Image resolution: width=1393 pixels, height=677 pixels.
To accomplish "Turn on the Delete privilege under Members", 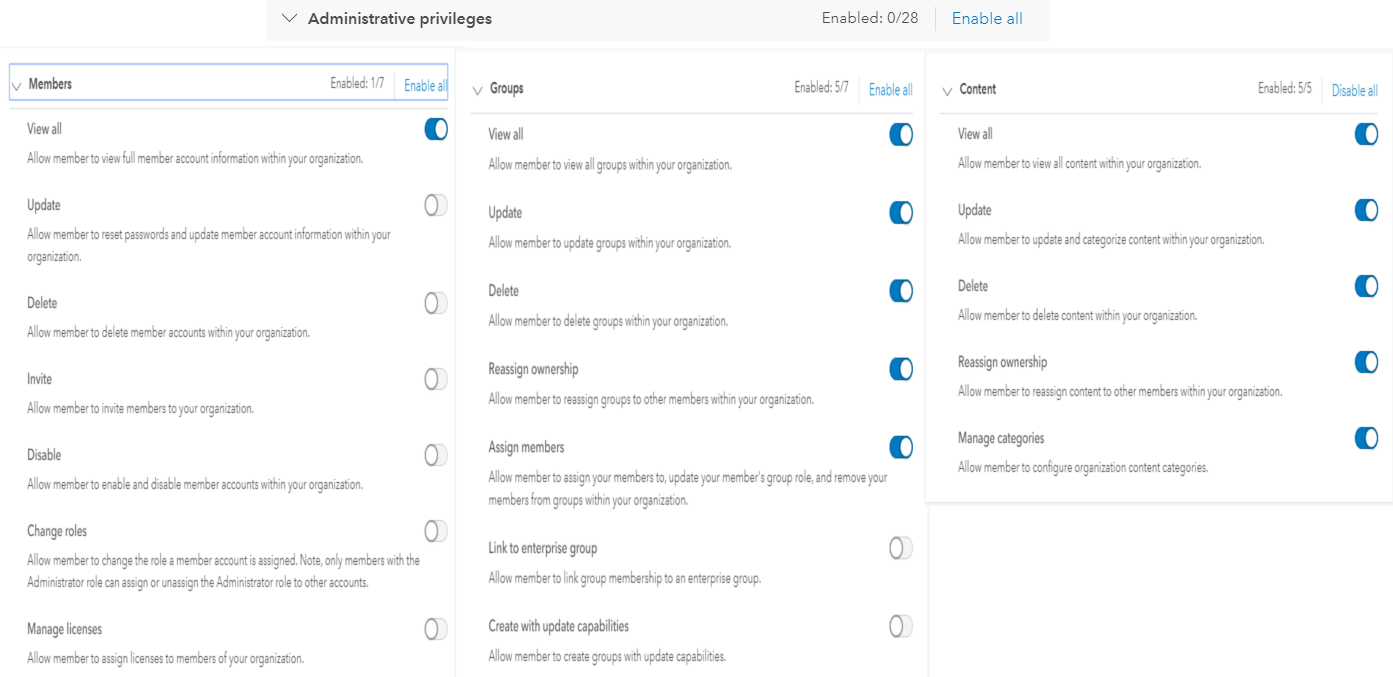I will pos(435,303).
